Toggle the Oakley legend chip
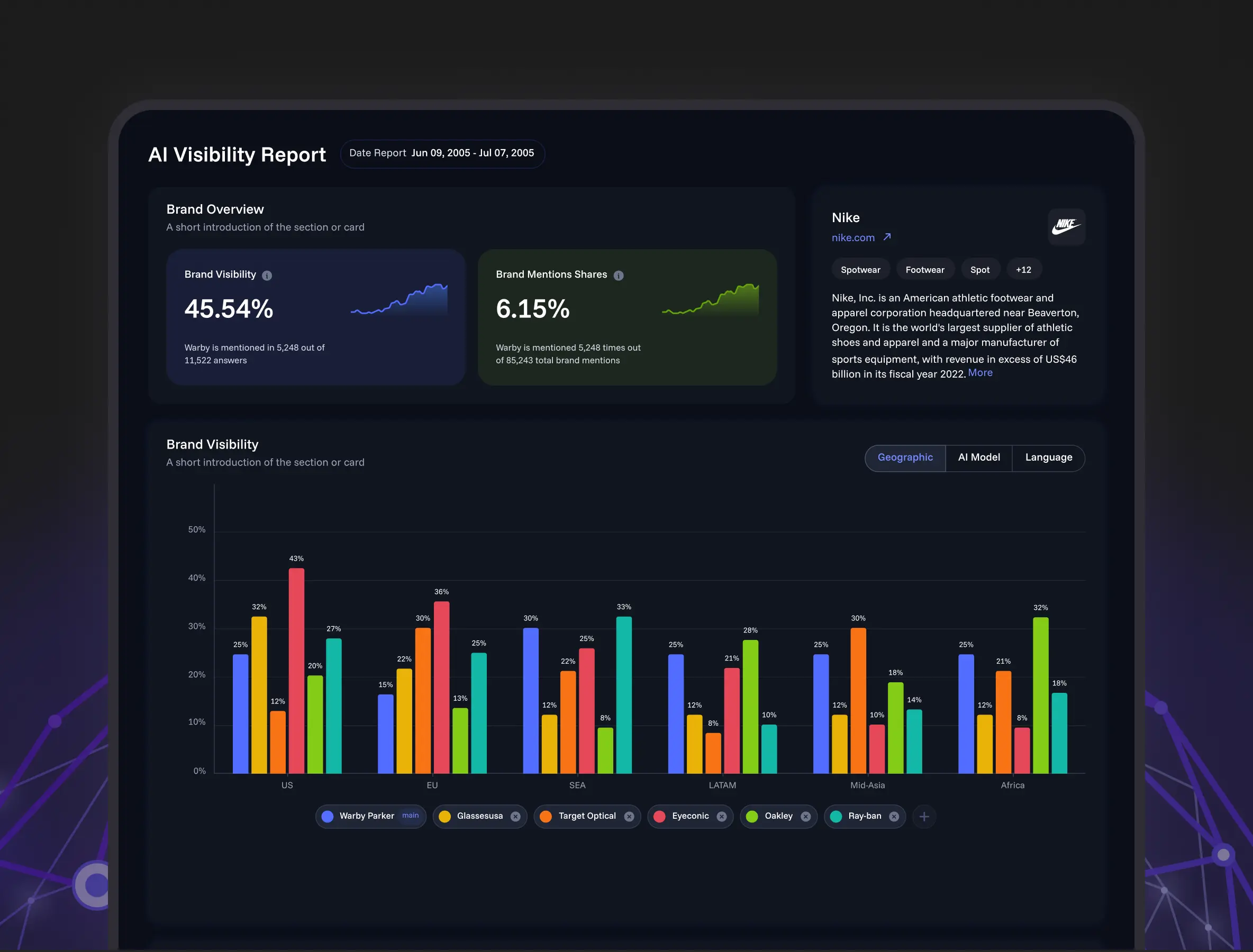 click(x=778, y=816)
